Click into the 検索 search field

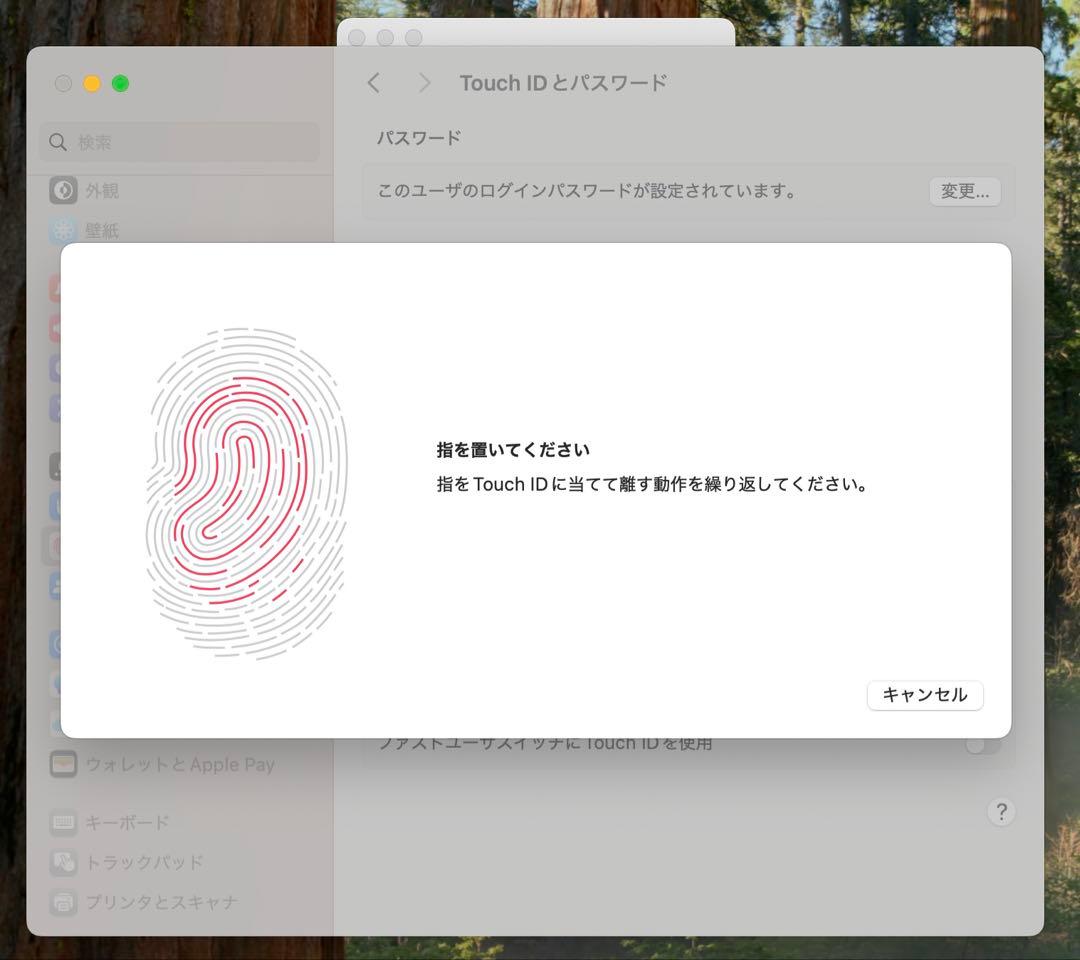coord(190,142)
